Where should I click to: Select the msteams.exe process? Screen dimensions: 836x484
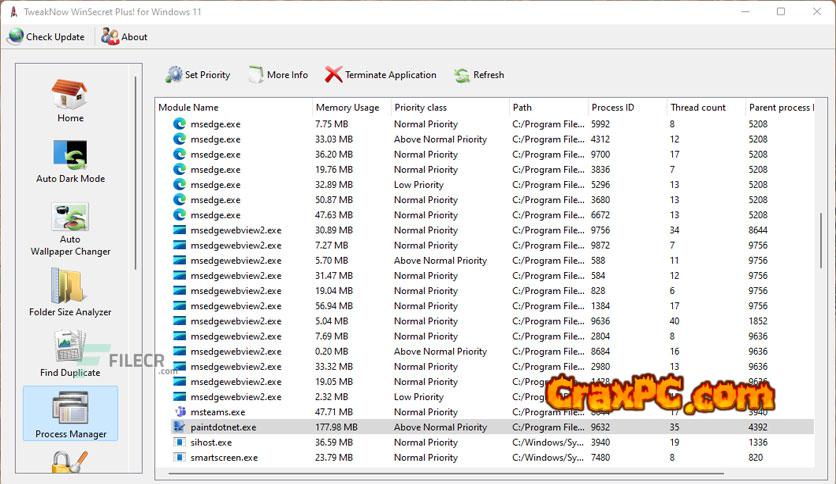(485, 412)
